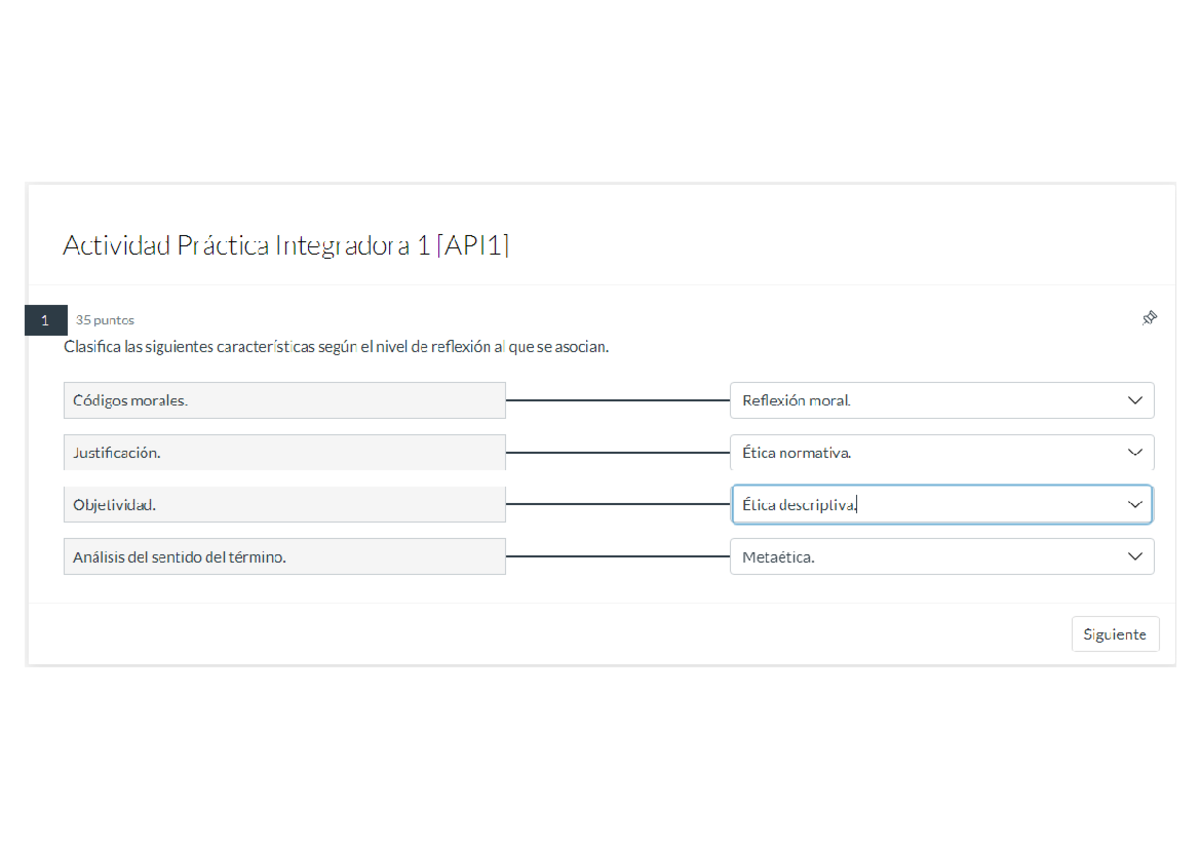Screen dimensions: 1200x849
Task: Click connector line next to Códigos morales
Action: click(x=617, y=400)
